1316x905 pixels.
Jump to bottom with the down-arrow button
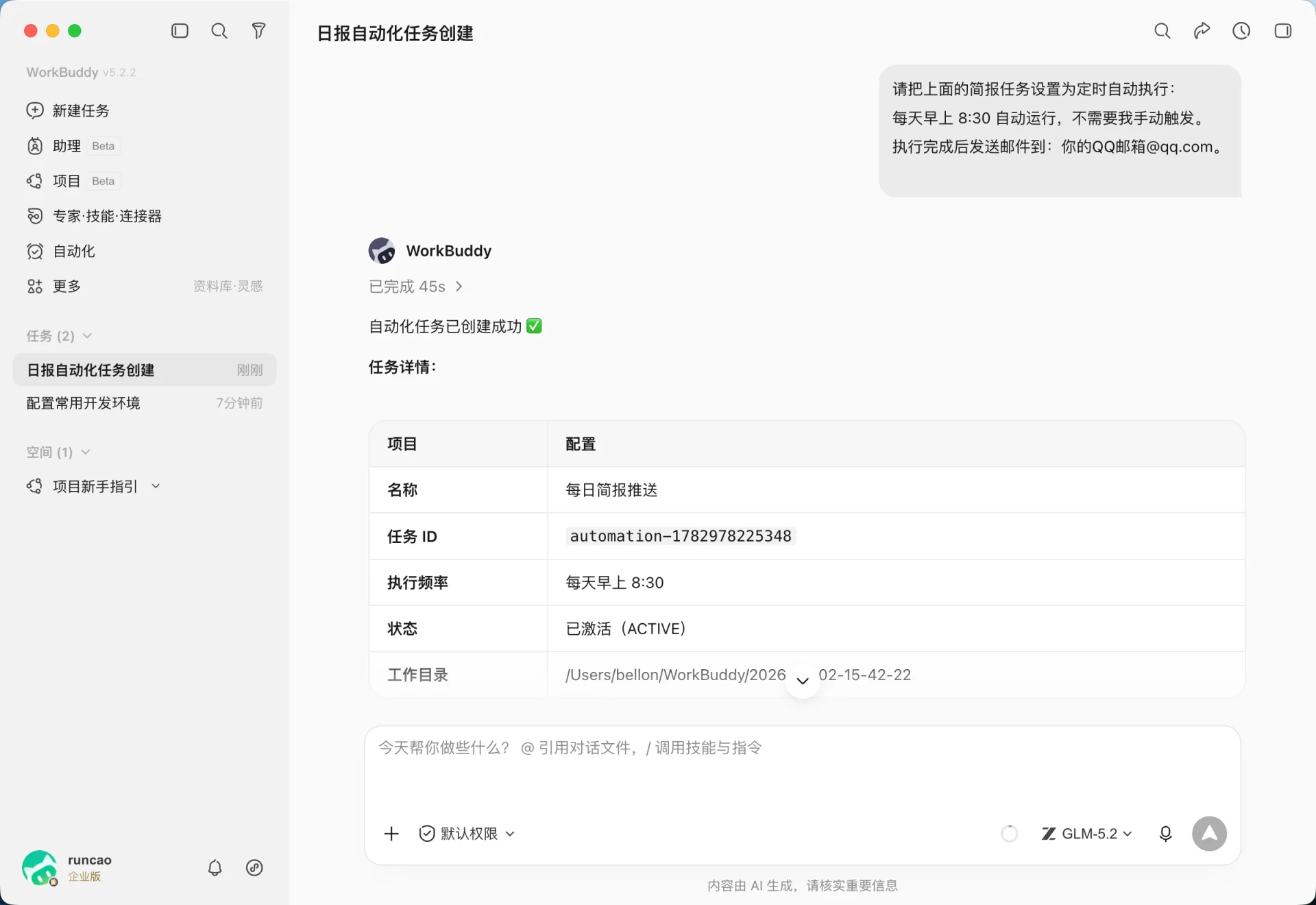[x=803, y=681]
